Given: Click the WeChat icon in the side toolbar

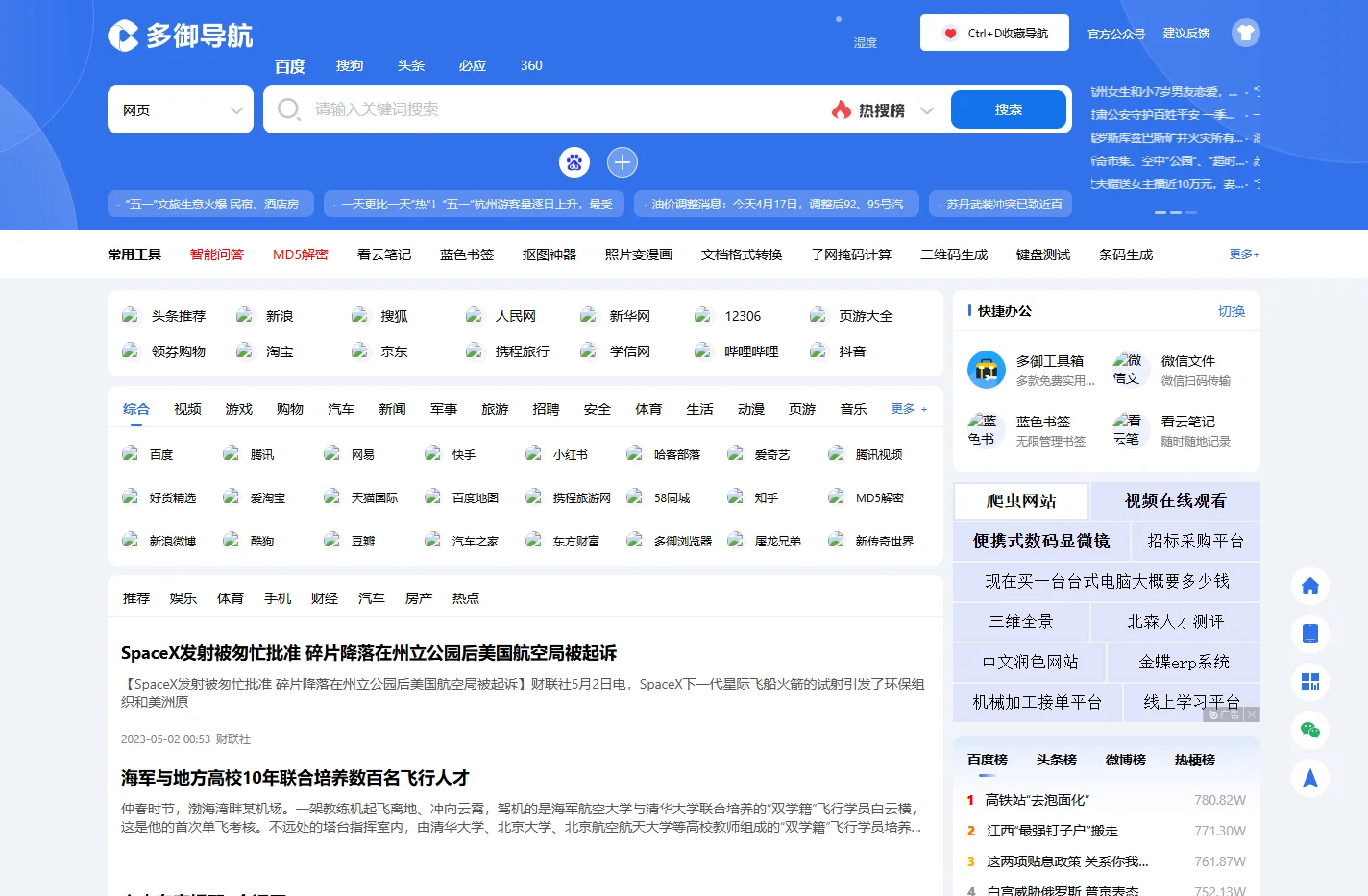Looking at the screenshot, I should coord(1310,730).
